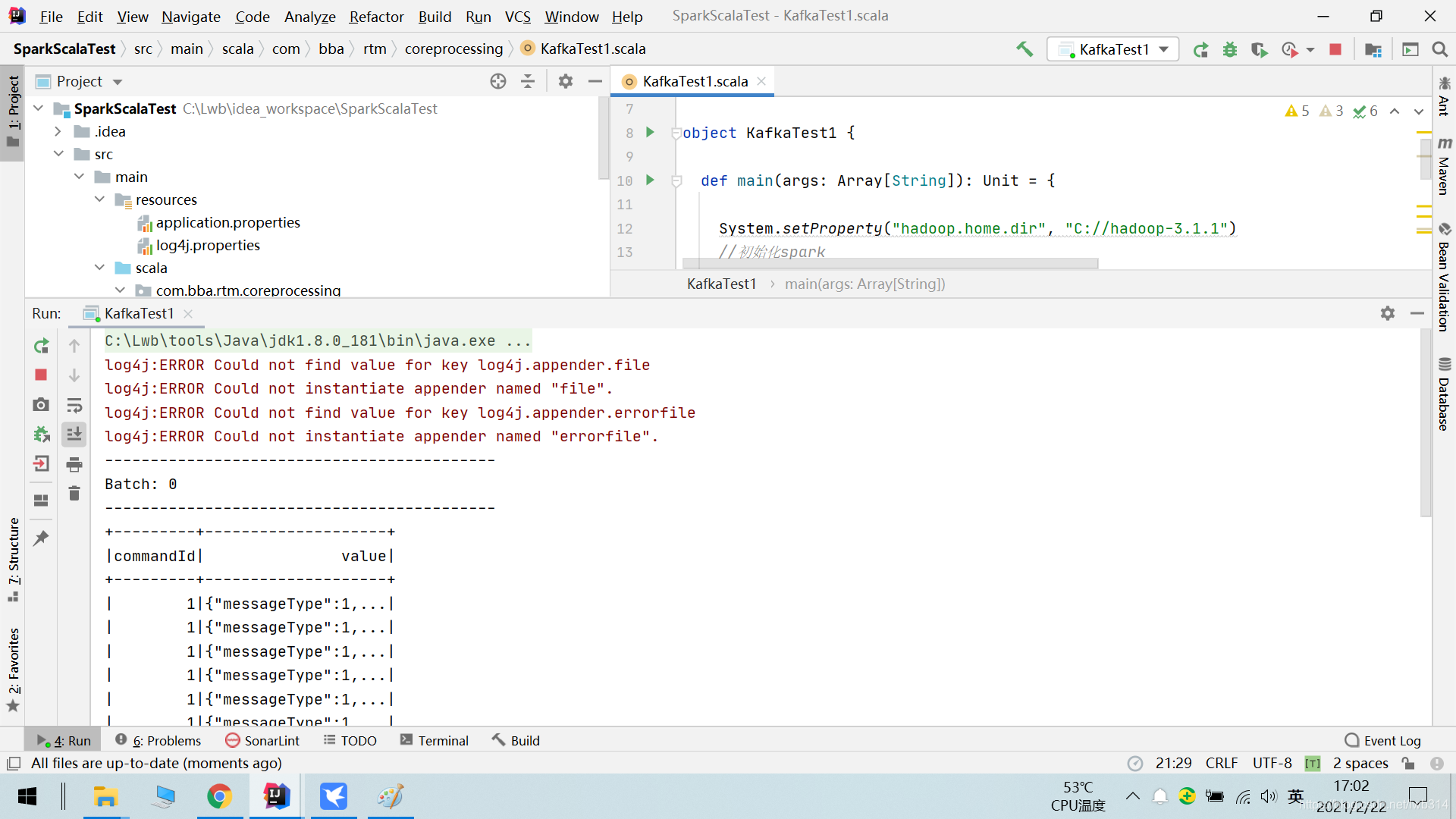The height and width of the screenshot is (819, 1456).
Task: Collapse the resources folder
Action: (99, 199)
